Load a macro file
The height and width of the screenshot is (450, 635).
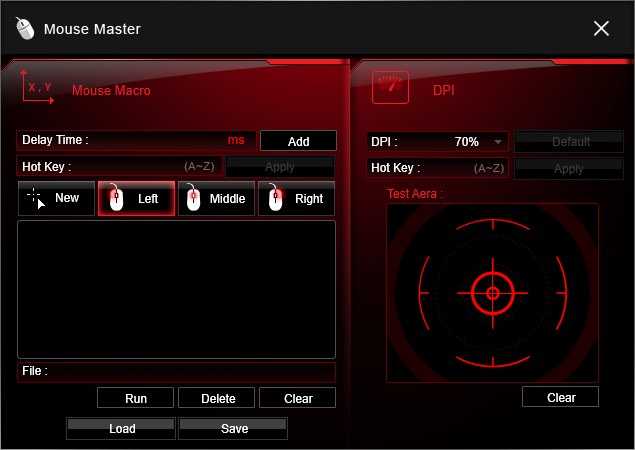pyautogui.click(x=121, y=429)
